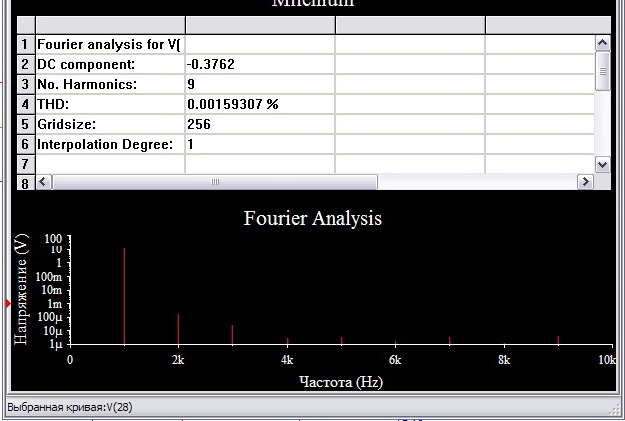Select row header 2
This screenshot has width=625, height=421.
tap(26, 64)
